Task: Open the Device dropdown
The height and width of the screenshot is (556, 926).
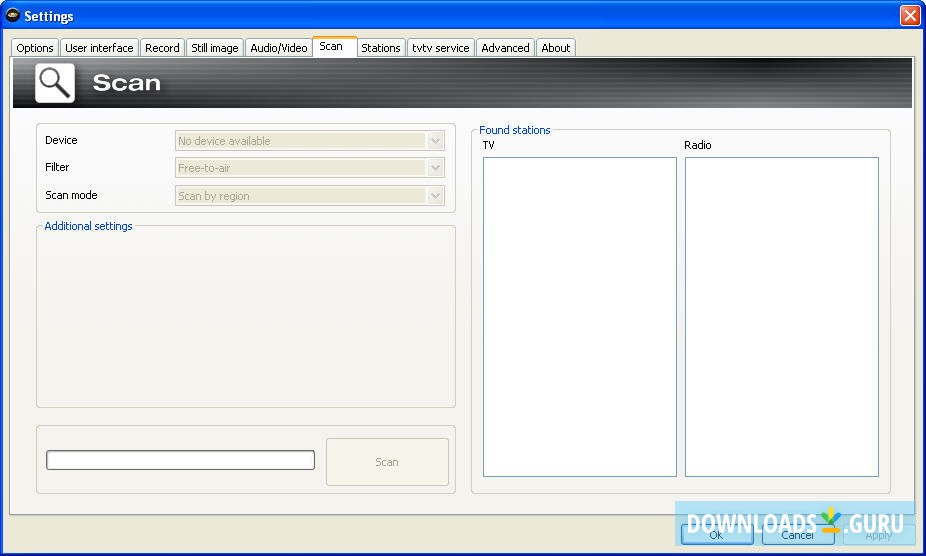Action: (x=309, y=141)
